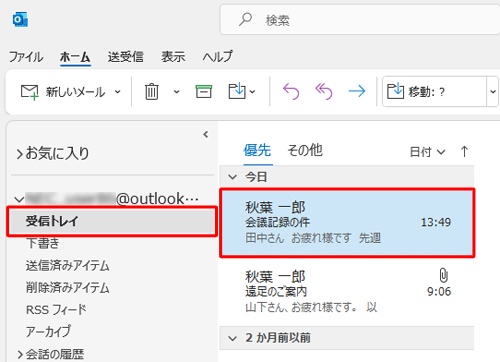
Task: Open the 遠足のご案内 email
Action: click(x=347, y=292)
